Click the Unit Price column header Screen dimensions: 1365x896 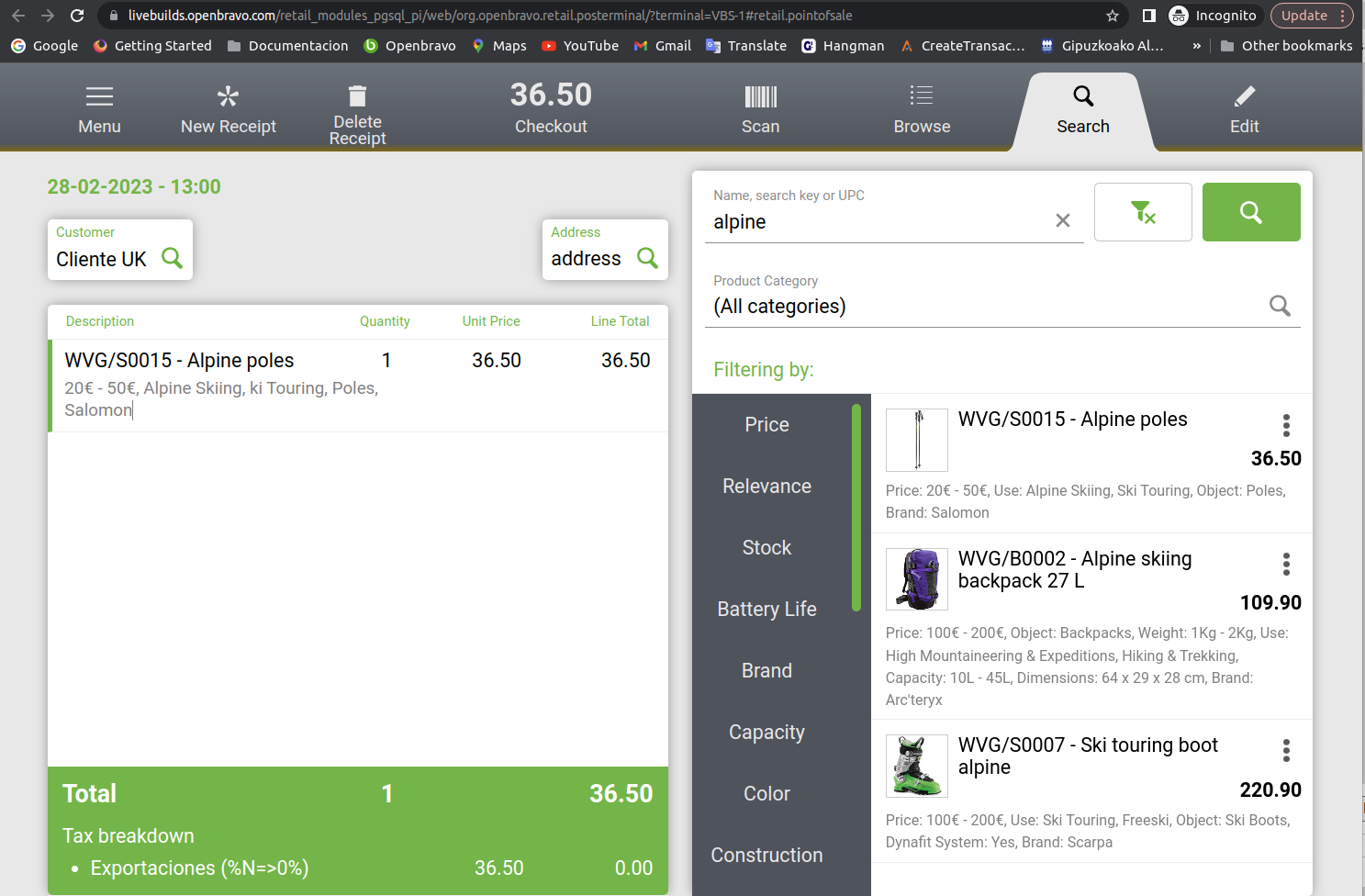tap(491, 321)
